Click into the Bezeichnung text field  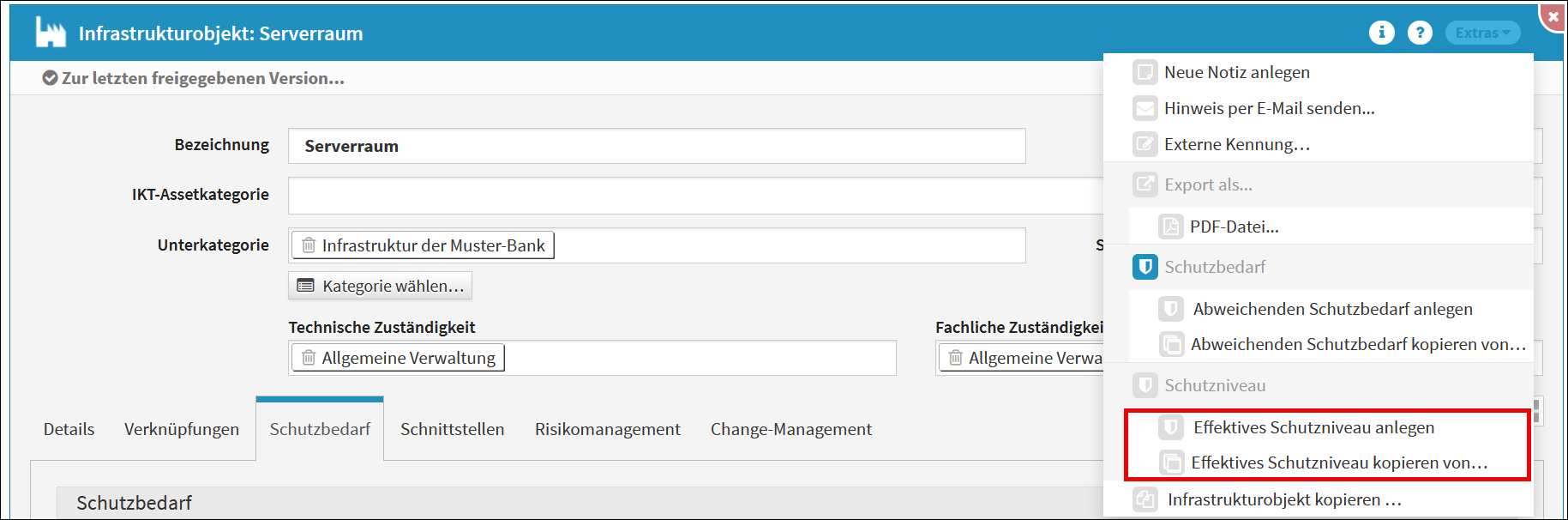pyautogui.click(x=657, y=146)
